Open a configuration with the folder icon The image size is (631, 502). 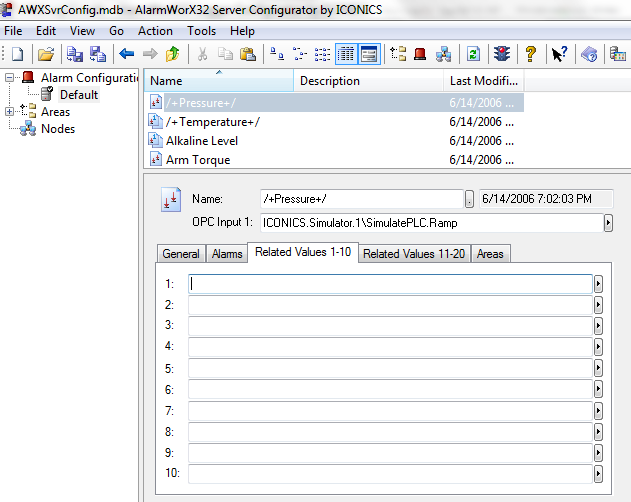click(x=46, y=54)
